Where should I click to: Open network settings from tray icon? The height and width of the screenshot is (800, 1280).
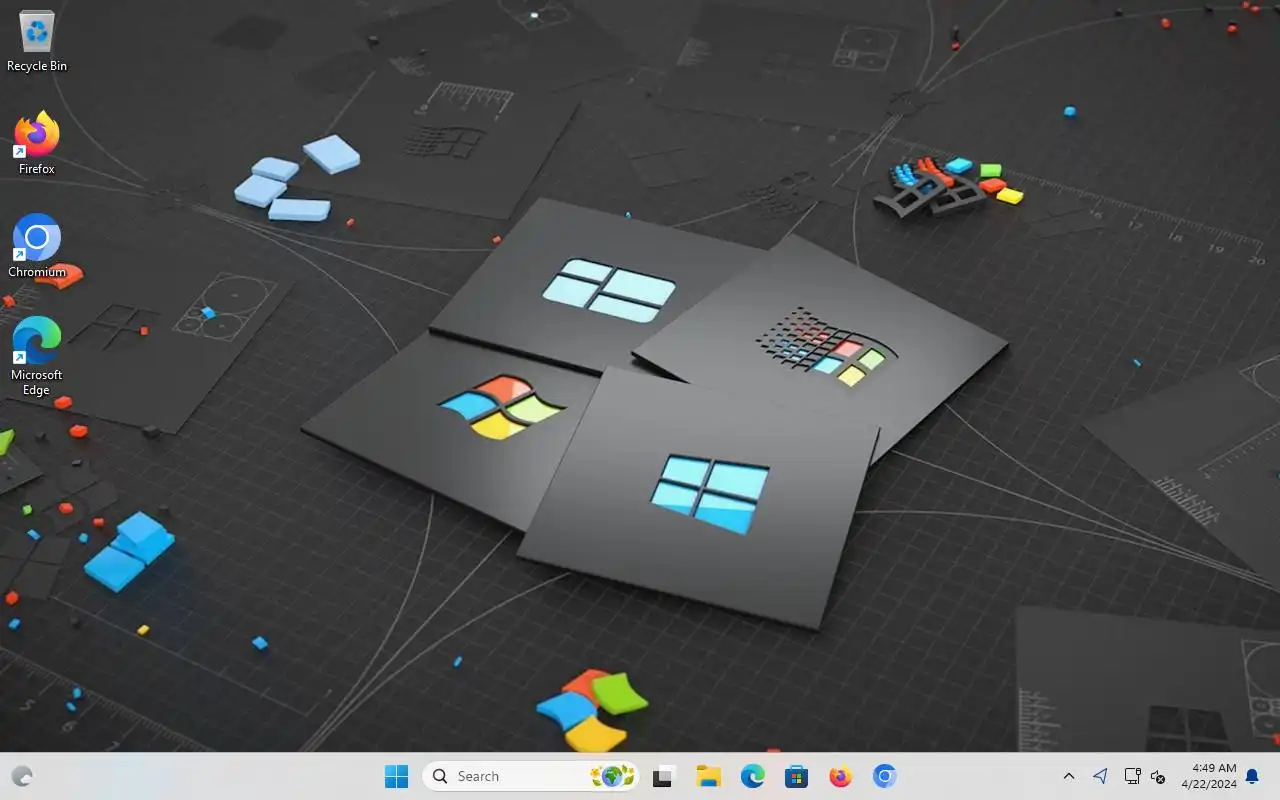[x=1132, y=776]
